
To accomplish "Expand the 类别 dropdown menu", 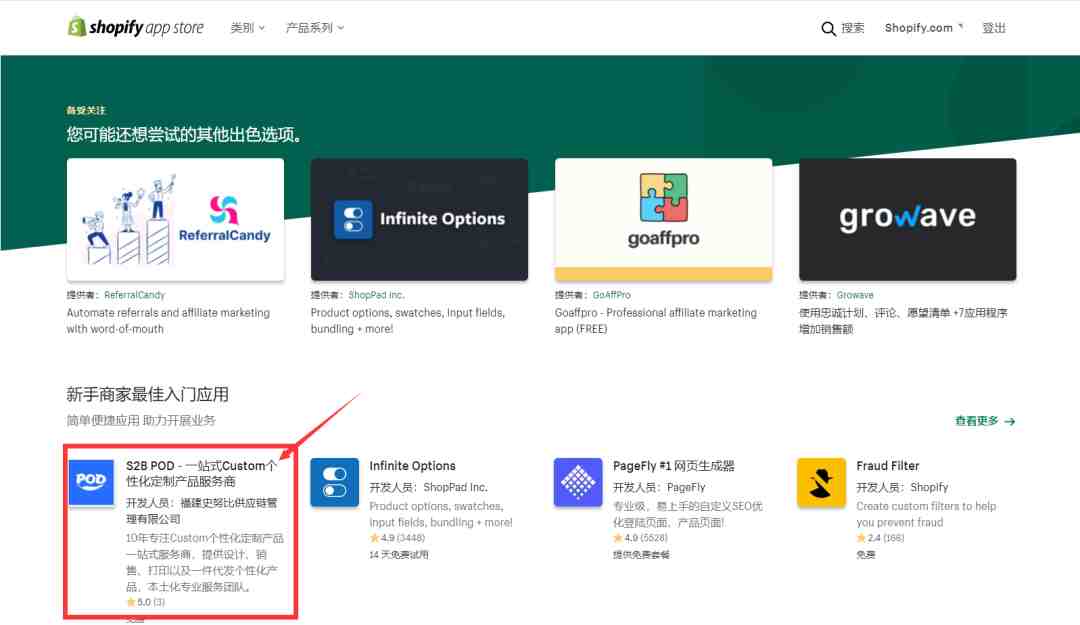I will (247, 28).
